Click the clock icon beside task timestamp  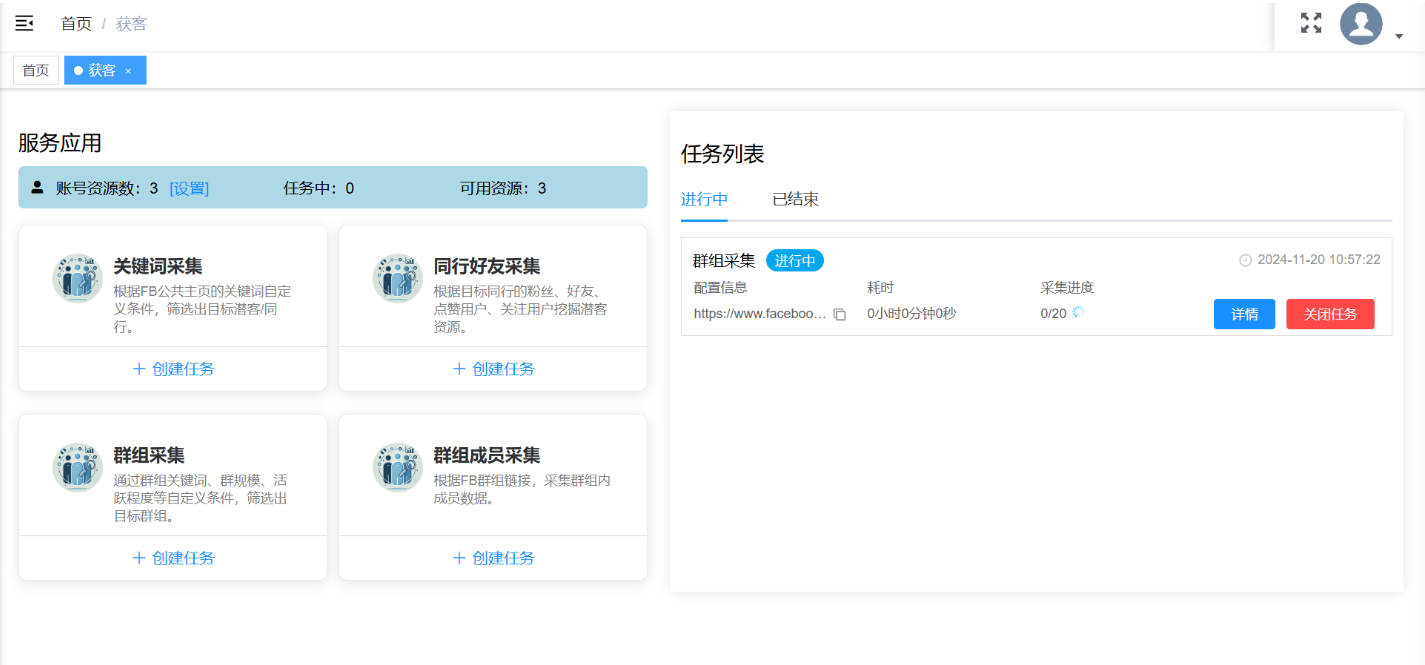1245,260
